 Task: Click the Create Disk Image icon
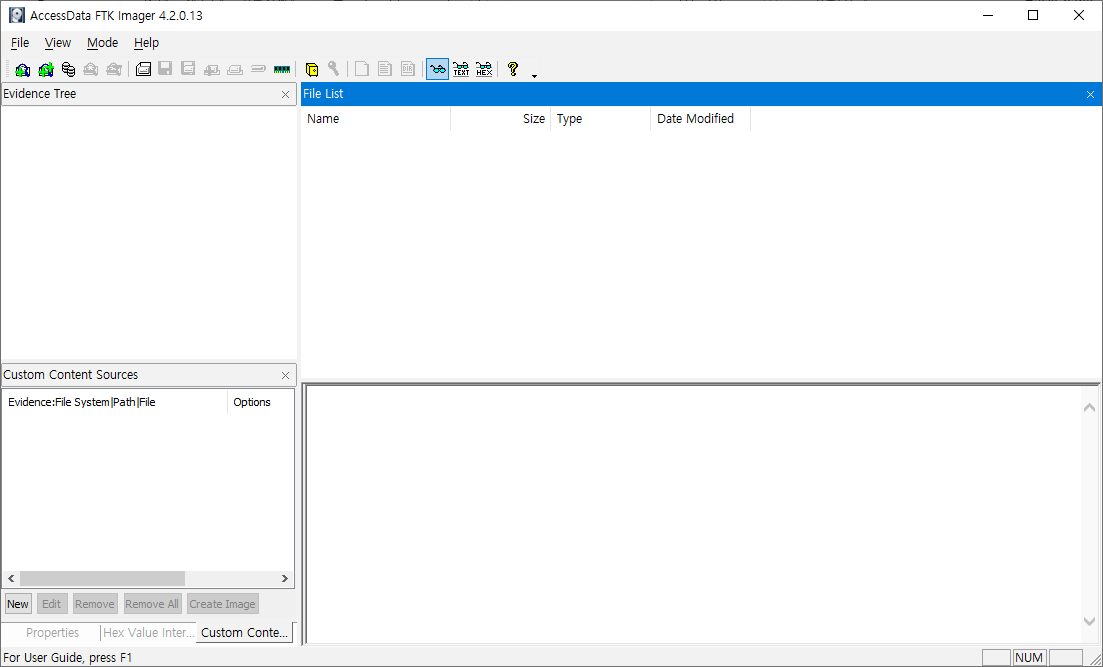(x=144, y=69)
